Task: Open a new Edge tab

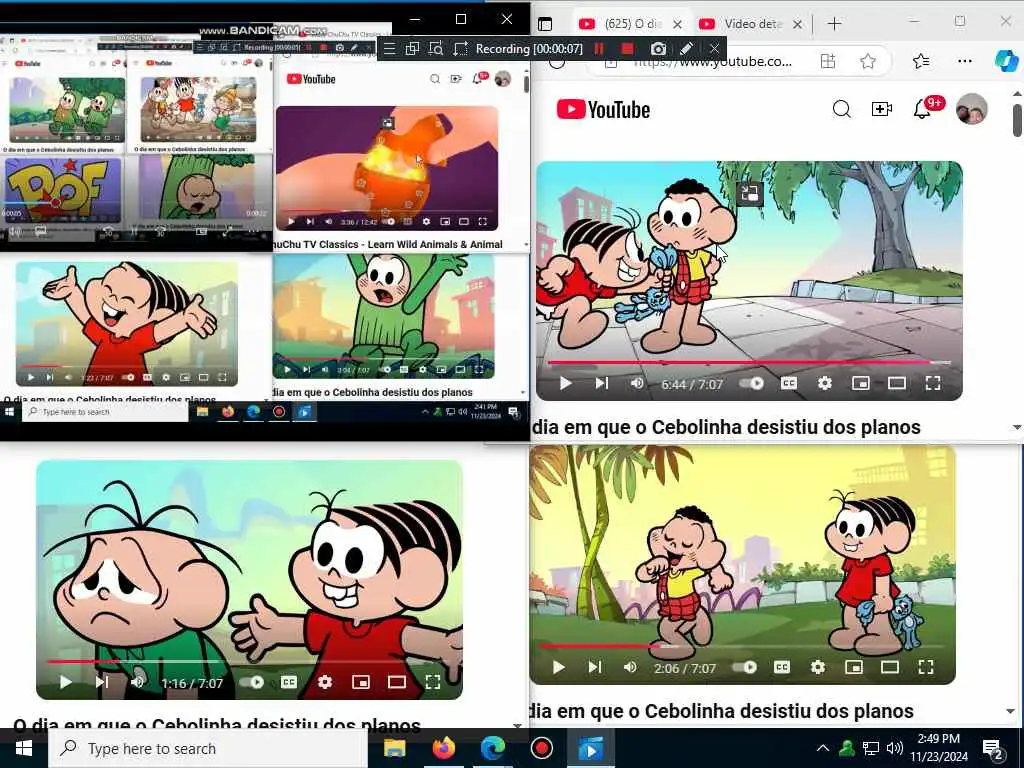Action: point(834,24)
